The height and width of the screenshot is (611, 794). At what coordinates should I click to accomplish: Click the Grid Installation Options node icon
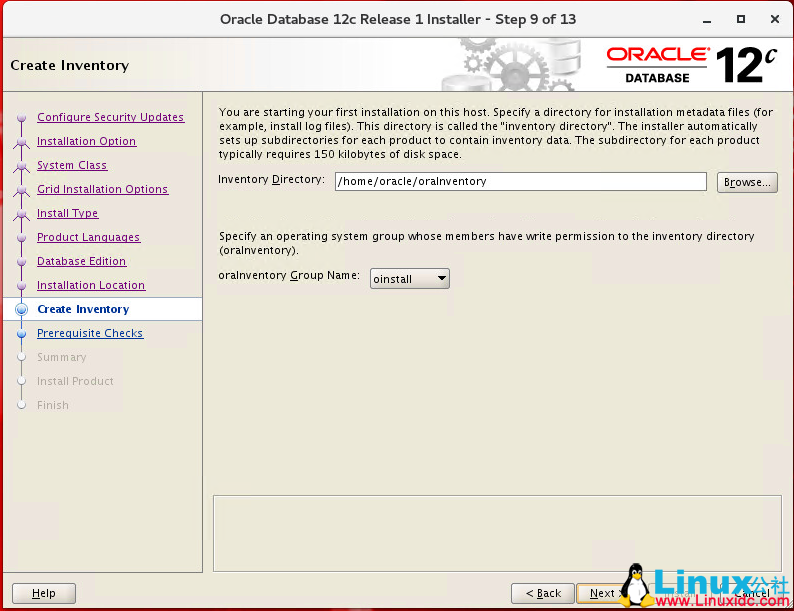pos(21,190)
